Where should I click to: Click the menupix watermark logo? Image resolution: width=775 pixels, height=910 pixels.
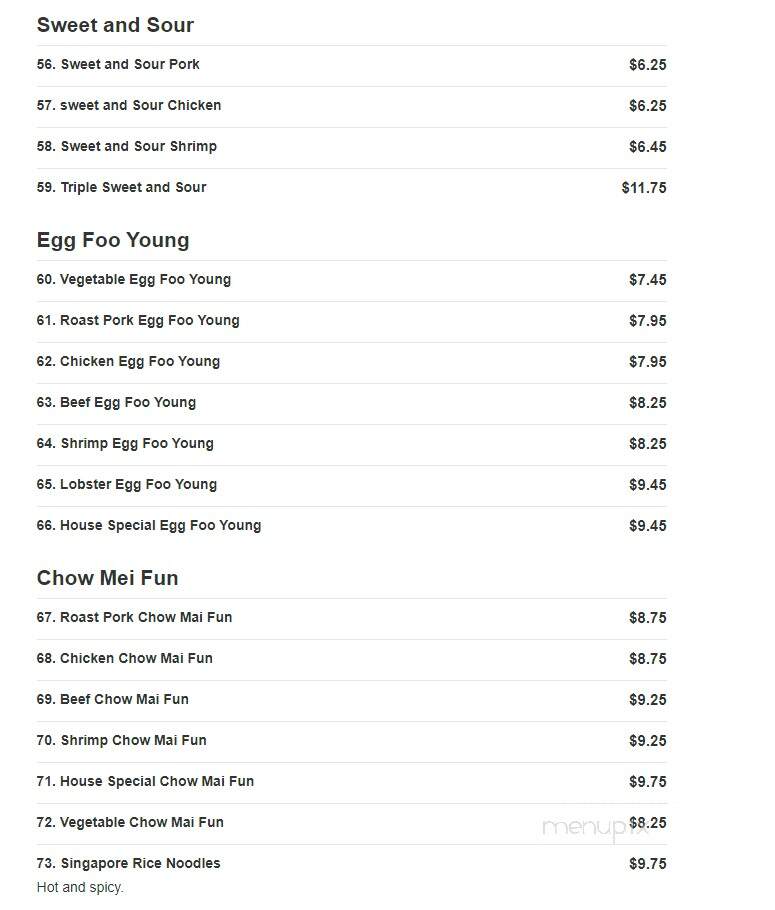click(x=594, y=828)
